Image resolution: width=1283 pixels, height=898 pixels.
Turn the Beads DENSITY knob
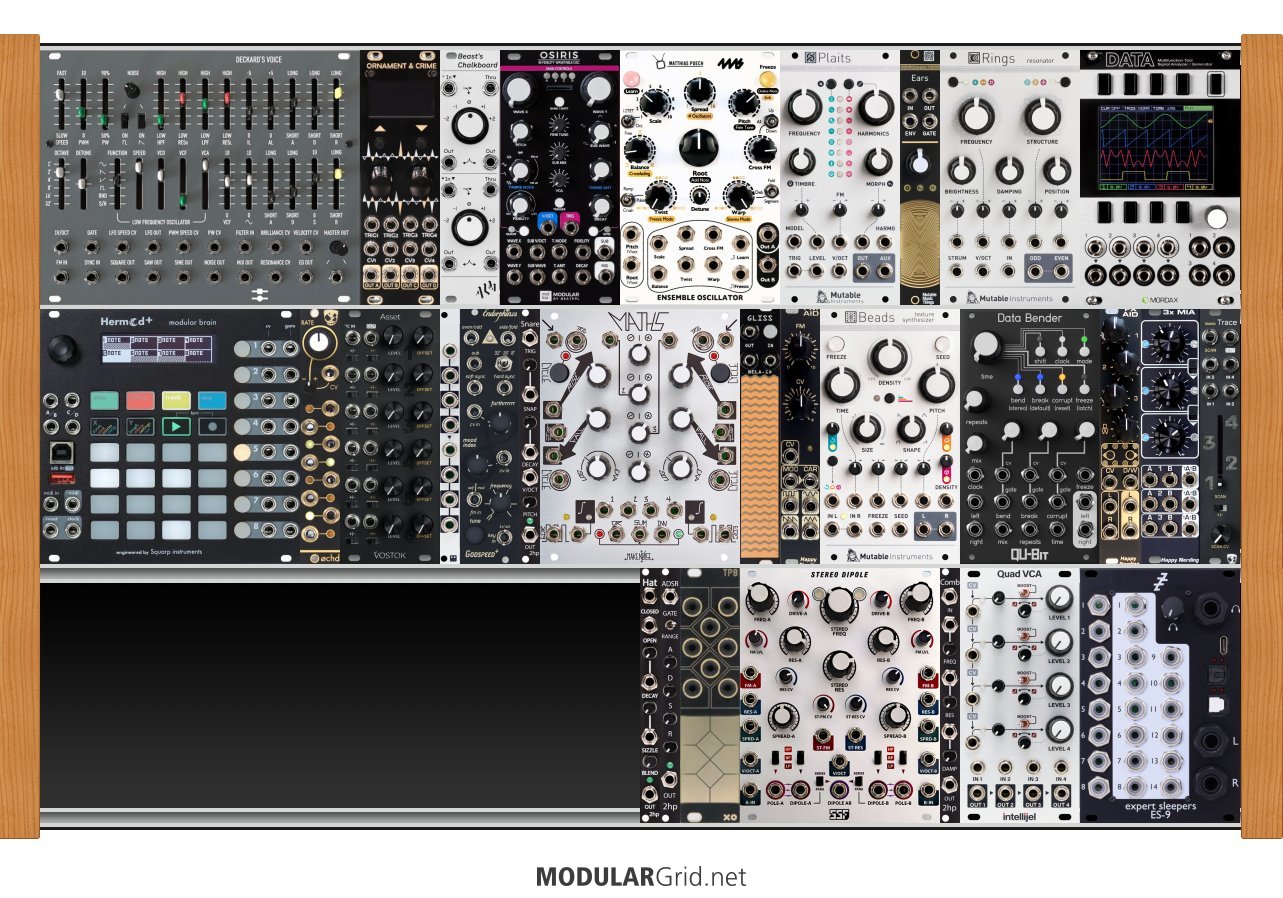coord(888,358)
